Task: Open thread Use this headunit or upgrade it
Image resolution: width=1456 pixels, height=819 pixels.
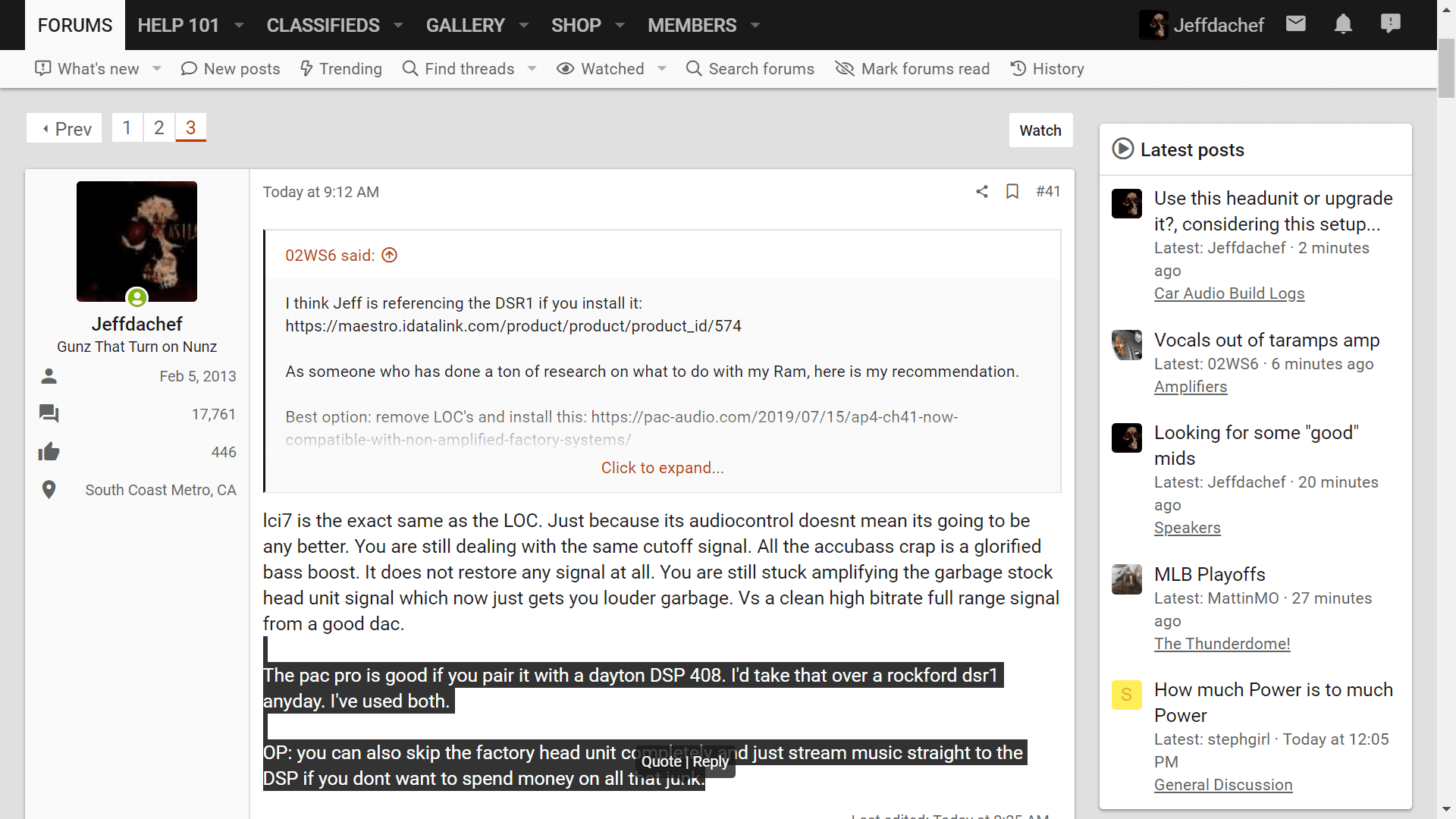Action: click(x=1273, y=211)
